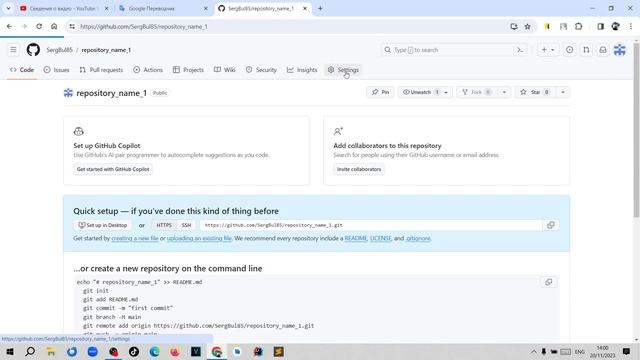The image size is (640, 360).
Task: Bookmark this page with the star
Action: point(527,27)
